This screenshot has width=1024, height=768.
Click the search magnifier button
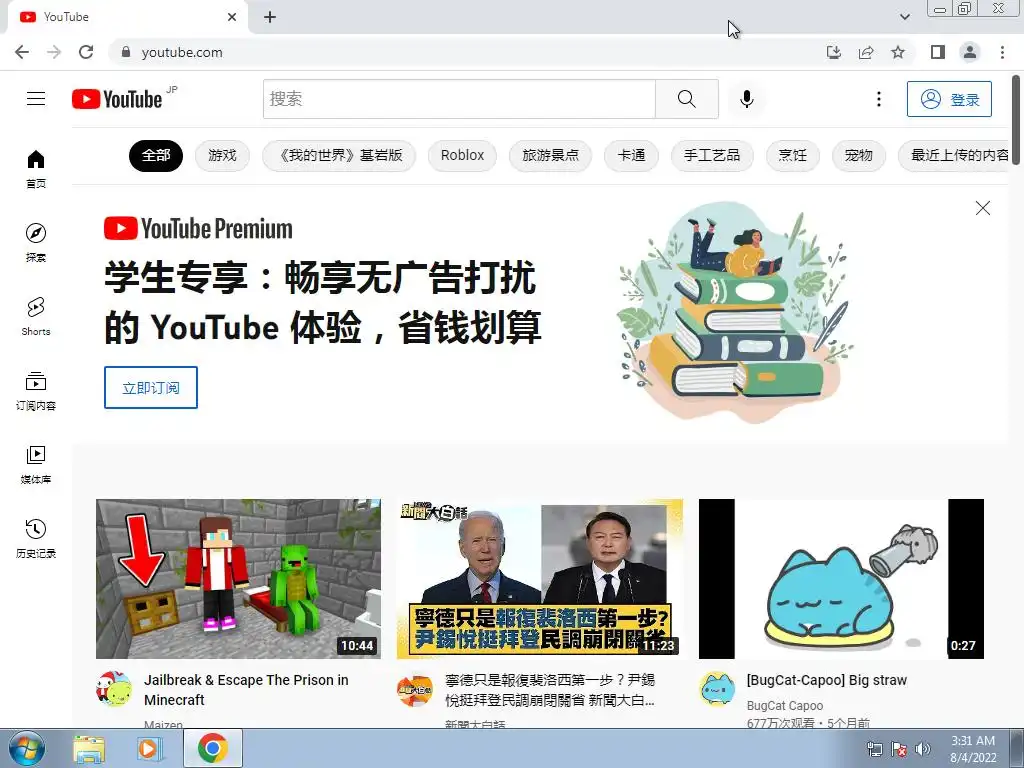(686, 99)
